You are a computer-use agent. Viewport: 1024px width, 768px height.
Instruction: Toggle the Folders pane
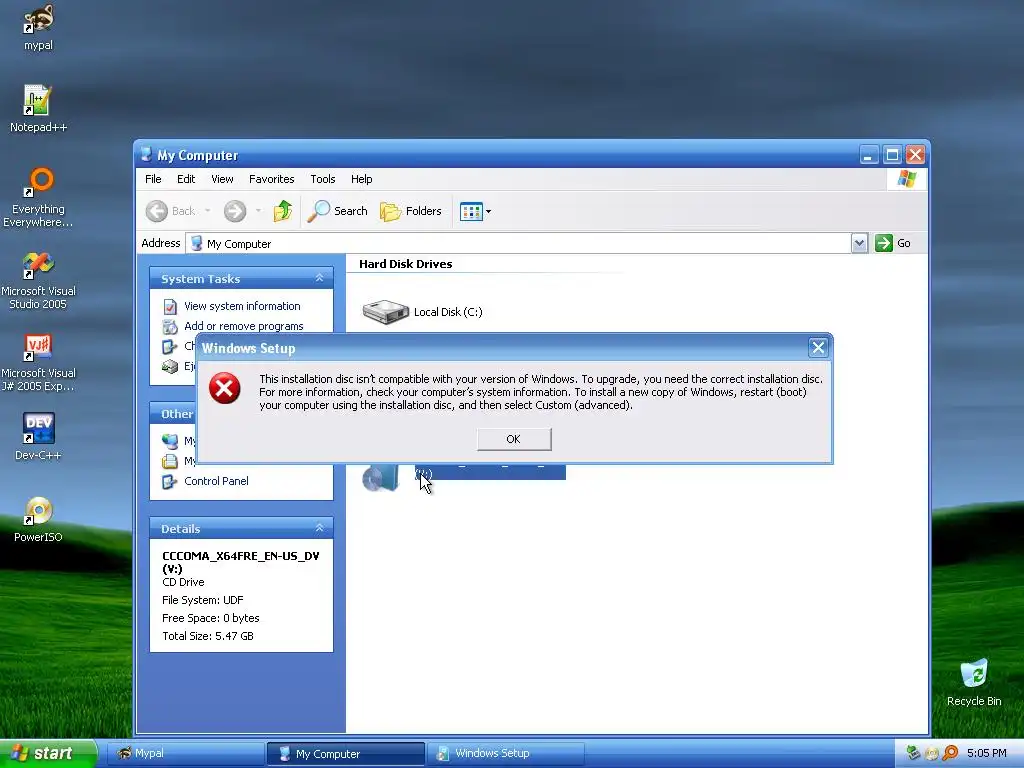coord(411,211)
